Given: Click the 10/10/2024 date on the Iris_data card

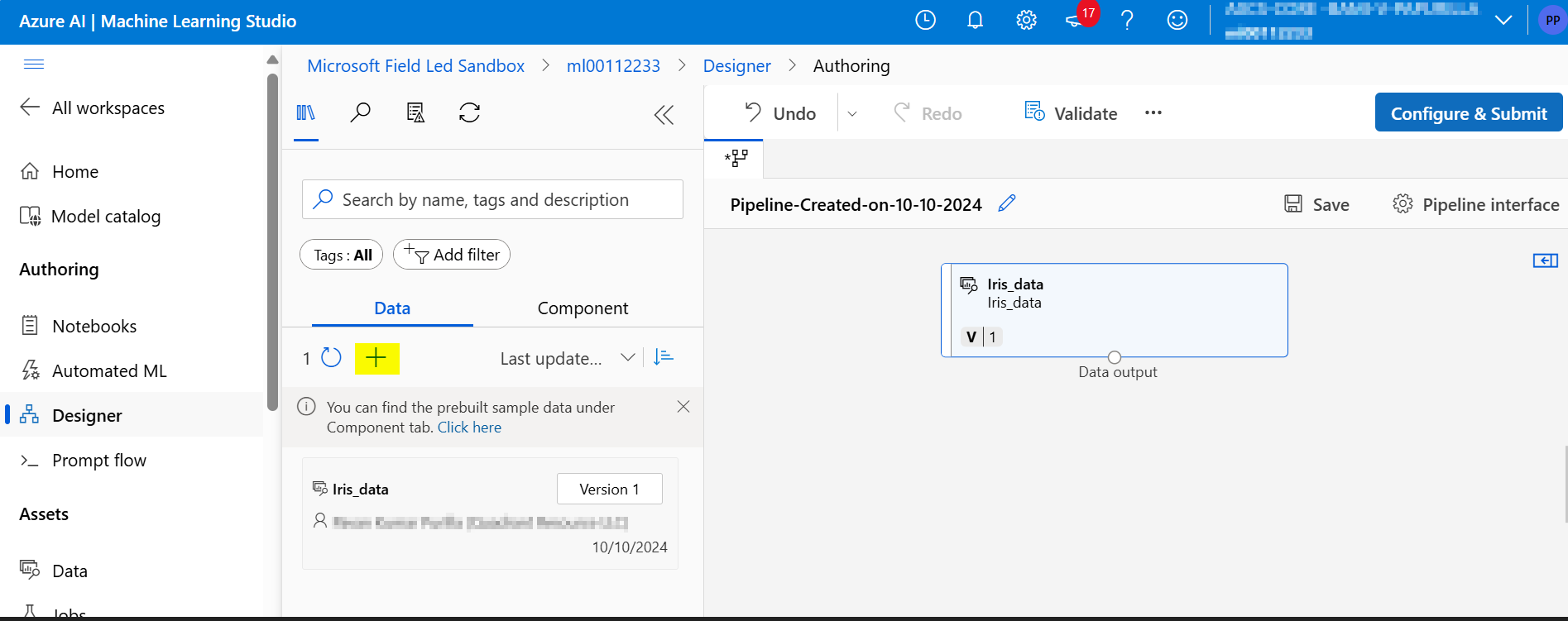Looking at the screenshot, I should tap(630, 547).
